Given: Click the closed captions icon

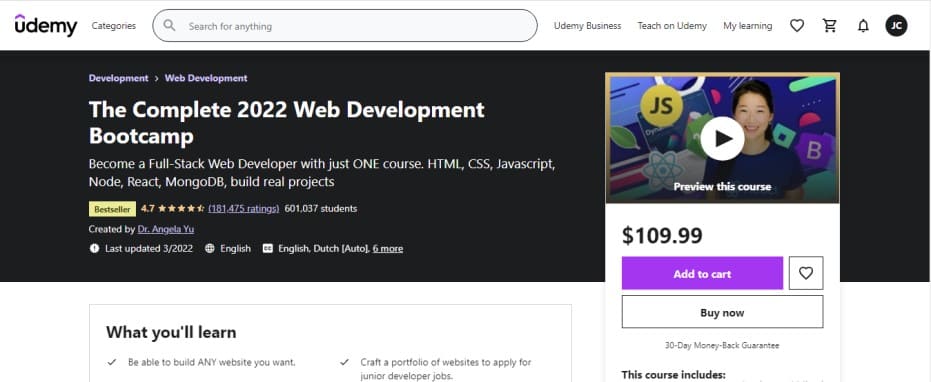Looking at the screenshot, I should click(268, 248).
